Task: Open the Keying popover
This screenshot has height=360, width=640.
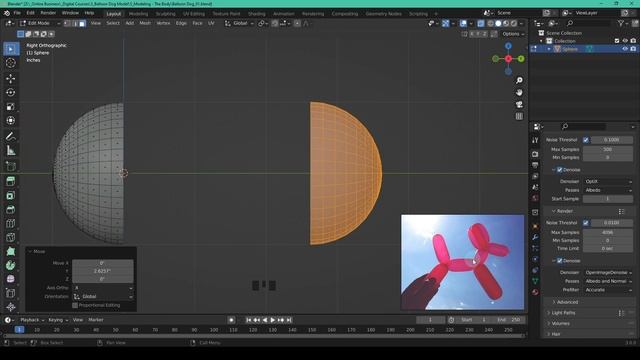Action: tap(58, 320)
